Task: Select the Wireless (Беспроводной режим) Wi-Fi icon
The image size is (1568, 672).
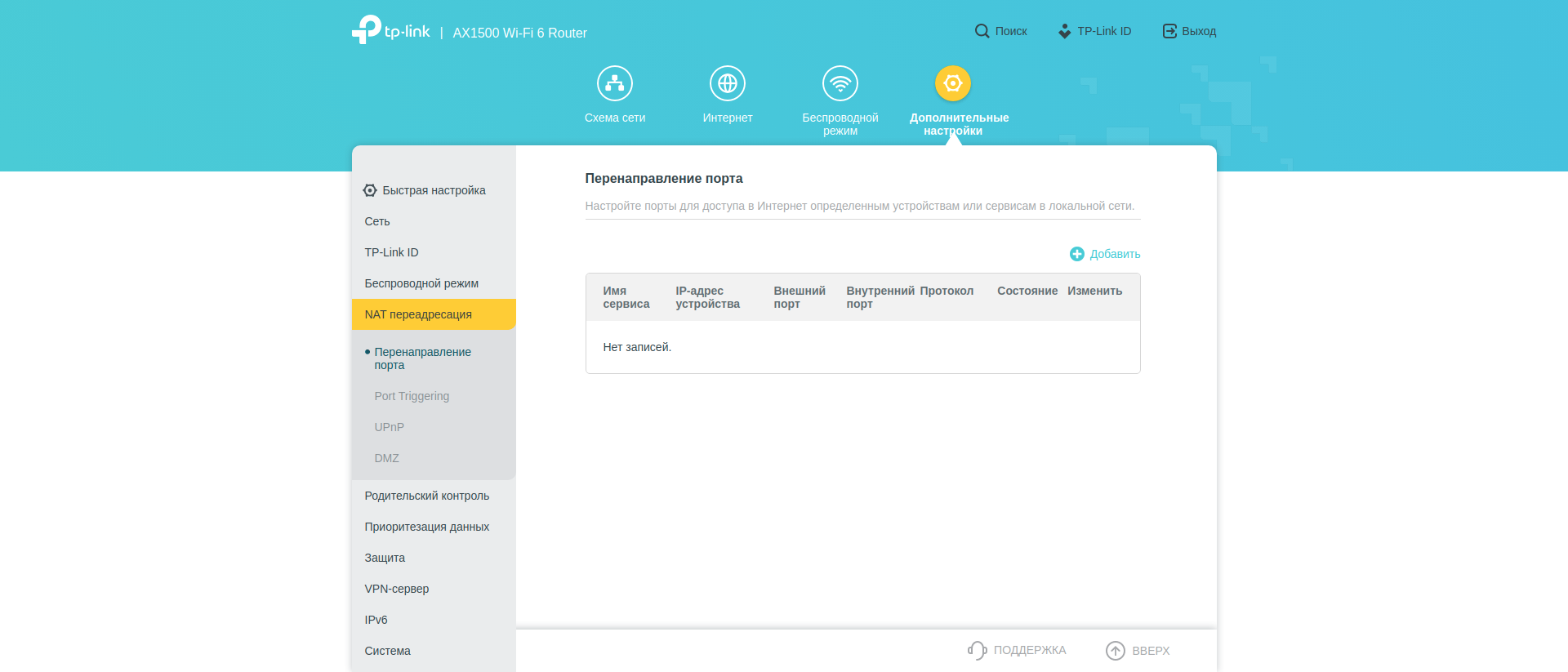Action: pyautogui.click(x=840, y=83)
